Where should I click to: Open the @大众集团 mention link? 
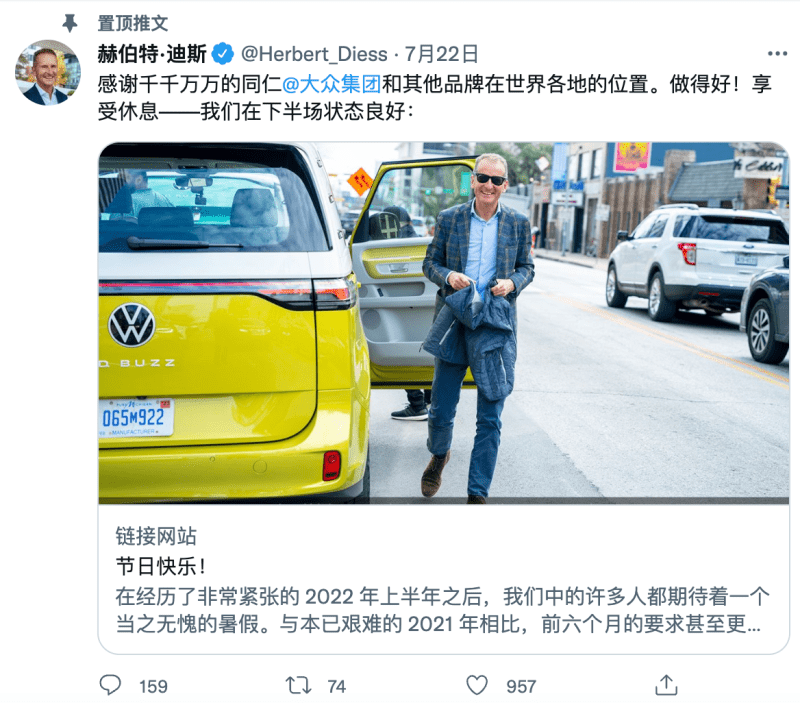(x=332, y=84)
